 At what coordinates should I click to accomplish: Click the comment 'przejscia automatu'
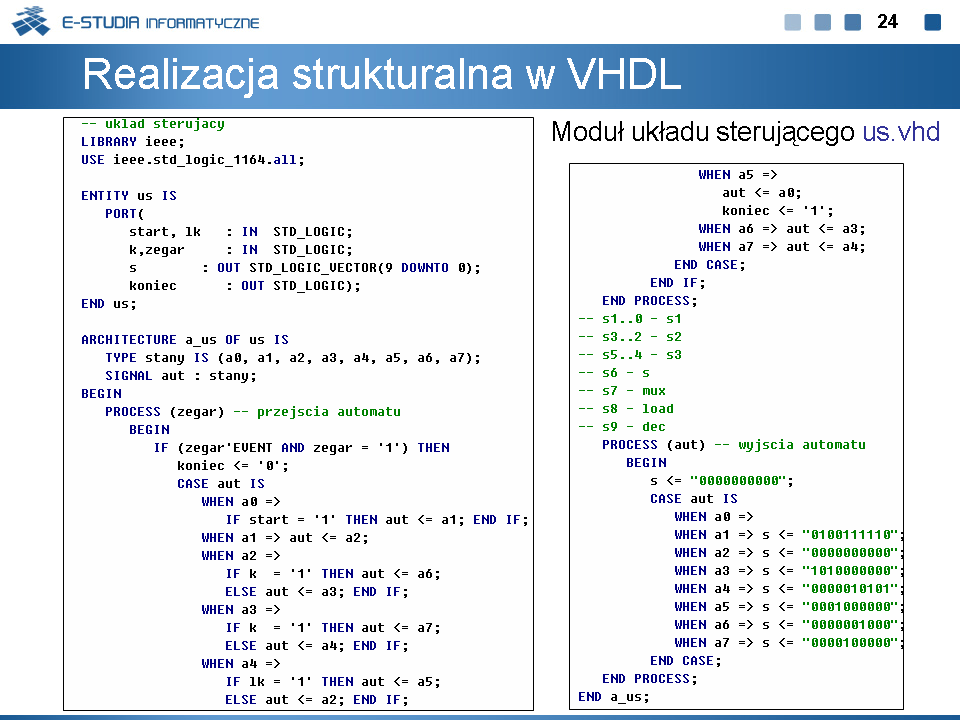pyautogui.click(x=329, y=411)
